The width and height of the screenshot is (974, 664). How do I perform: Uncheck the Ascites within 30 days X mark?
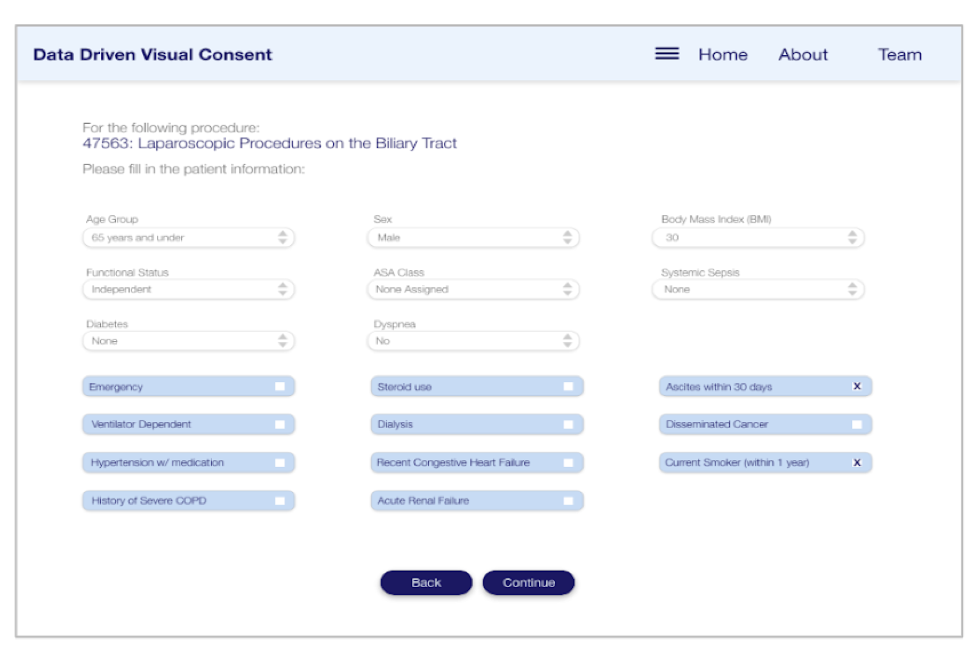click(x=857, y=386)
